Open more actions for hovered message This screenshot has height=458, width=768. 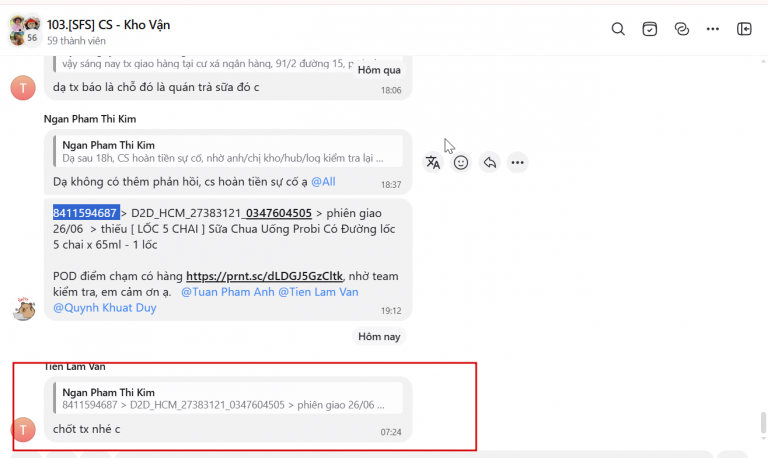(517, 163)
